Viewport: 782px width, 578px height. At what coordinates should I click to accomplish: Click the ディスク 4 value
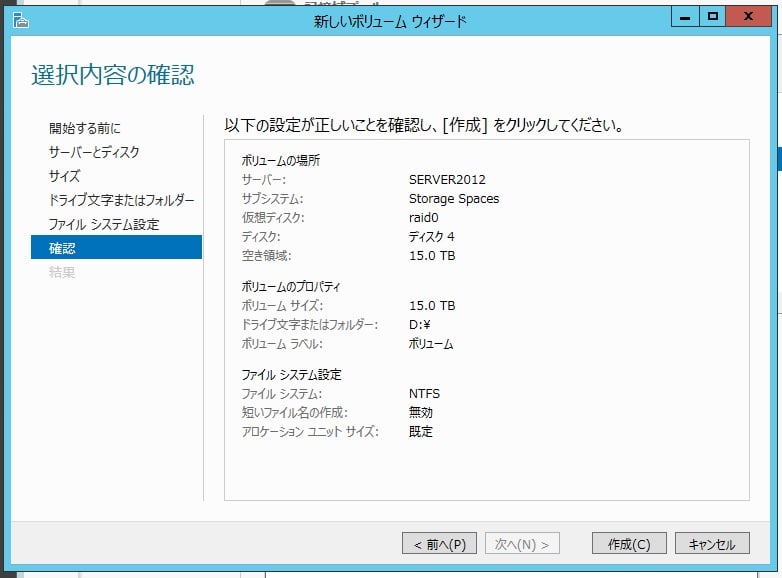(431, 236)
